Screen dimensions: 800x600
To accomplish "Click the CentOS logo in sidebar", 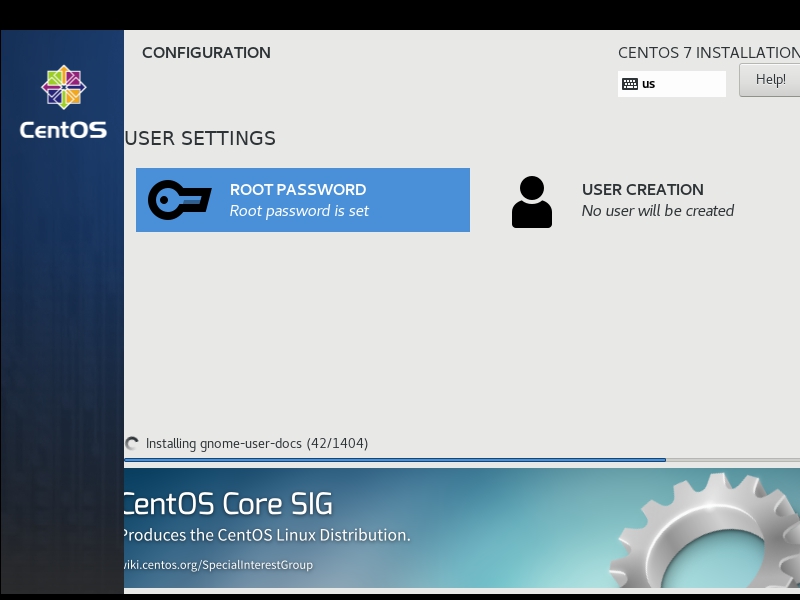I will [63, 102].
